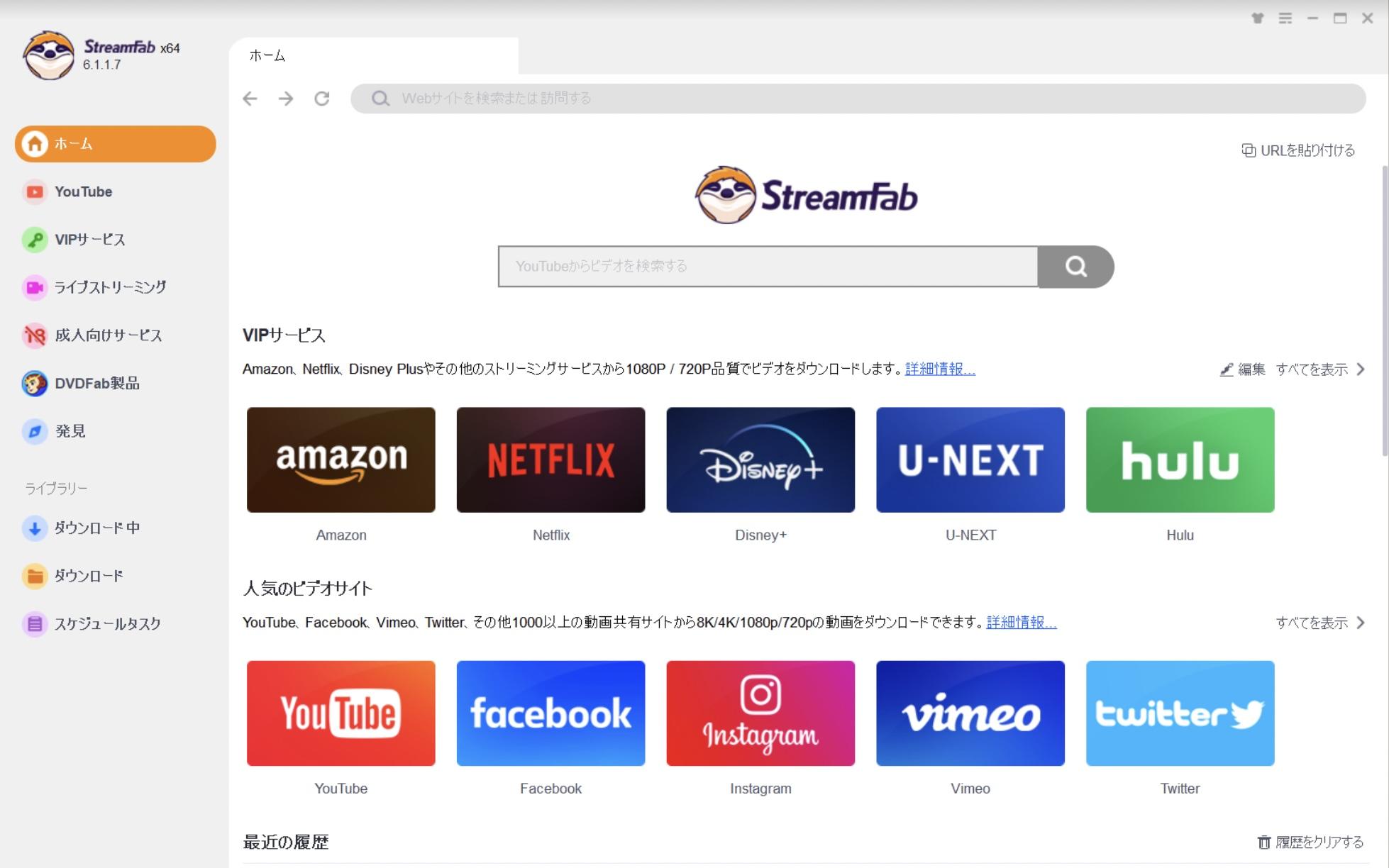
Task: Click the orange folder icon for ダウンロード
Action: pyautogui.click(x=35, y=576)
